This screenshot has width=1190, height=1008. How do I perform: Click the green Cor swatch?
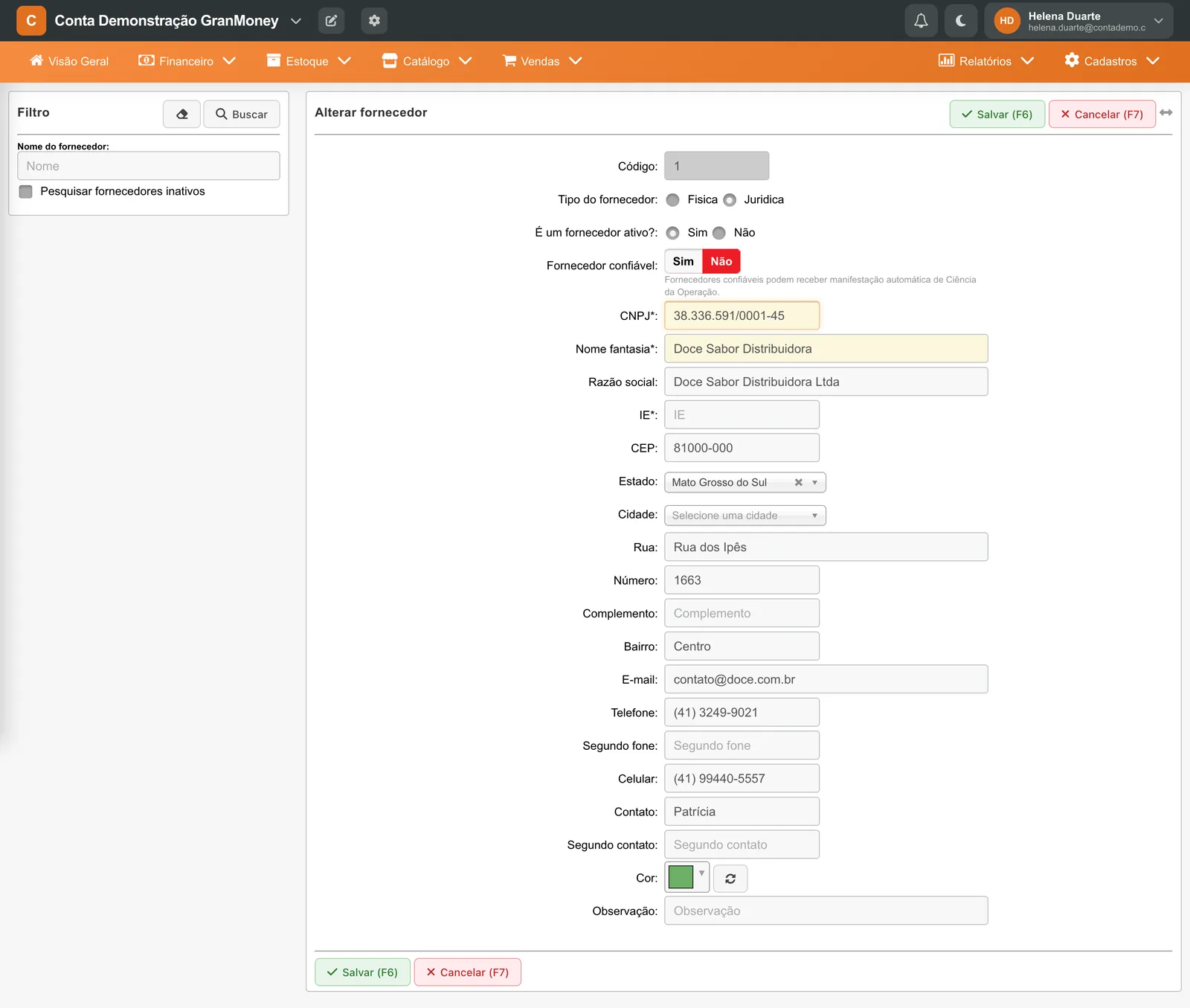tap(681, 877)
